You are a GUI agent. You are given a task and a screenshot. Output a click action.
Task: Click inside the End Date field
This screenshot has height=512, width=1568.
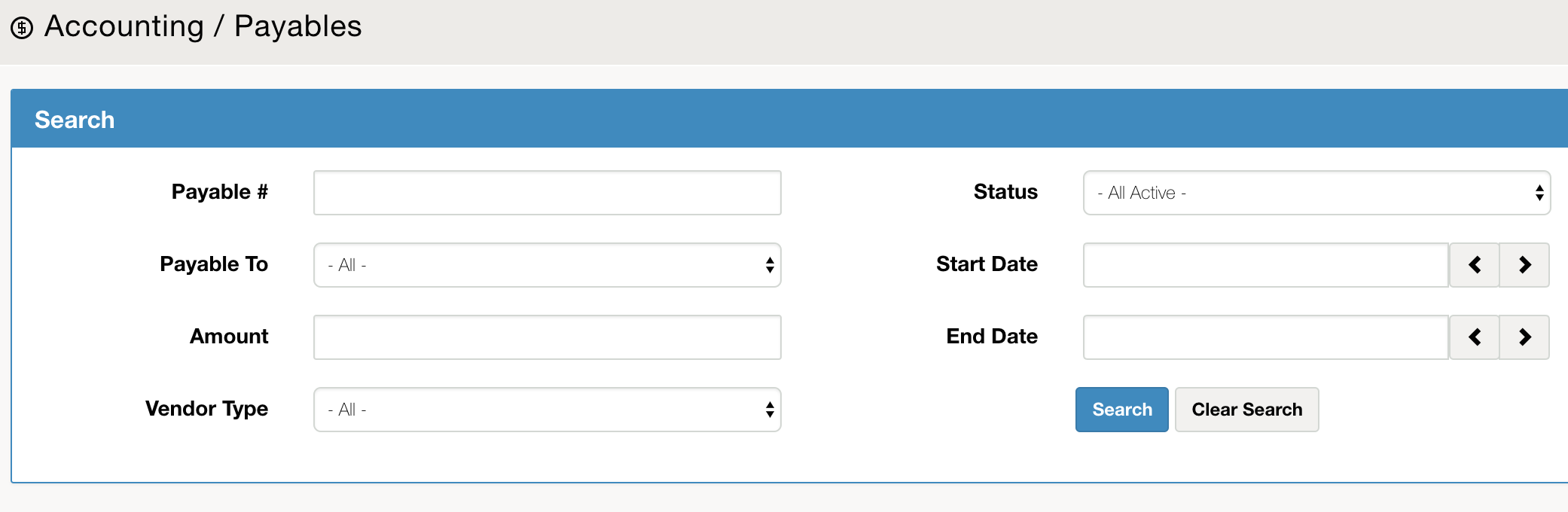(1264, 337)
